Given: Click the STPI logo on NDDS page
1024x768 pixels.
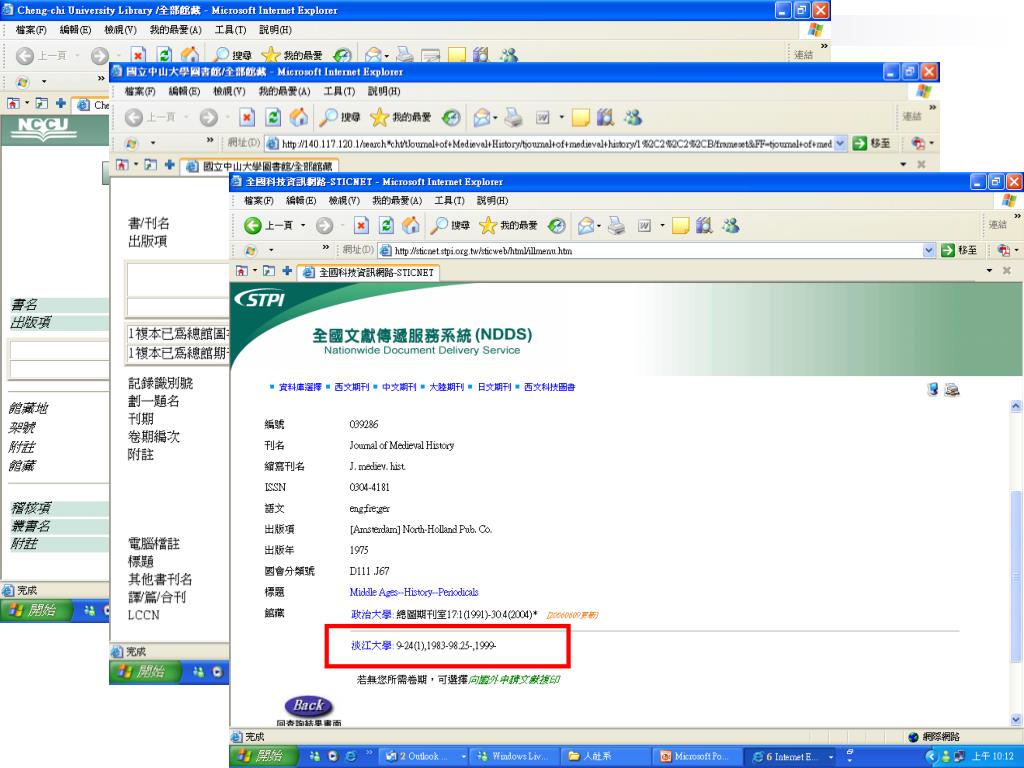Looking at the screenshot, I should [259, 299].
